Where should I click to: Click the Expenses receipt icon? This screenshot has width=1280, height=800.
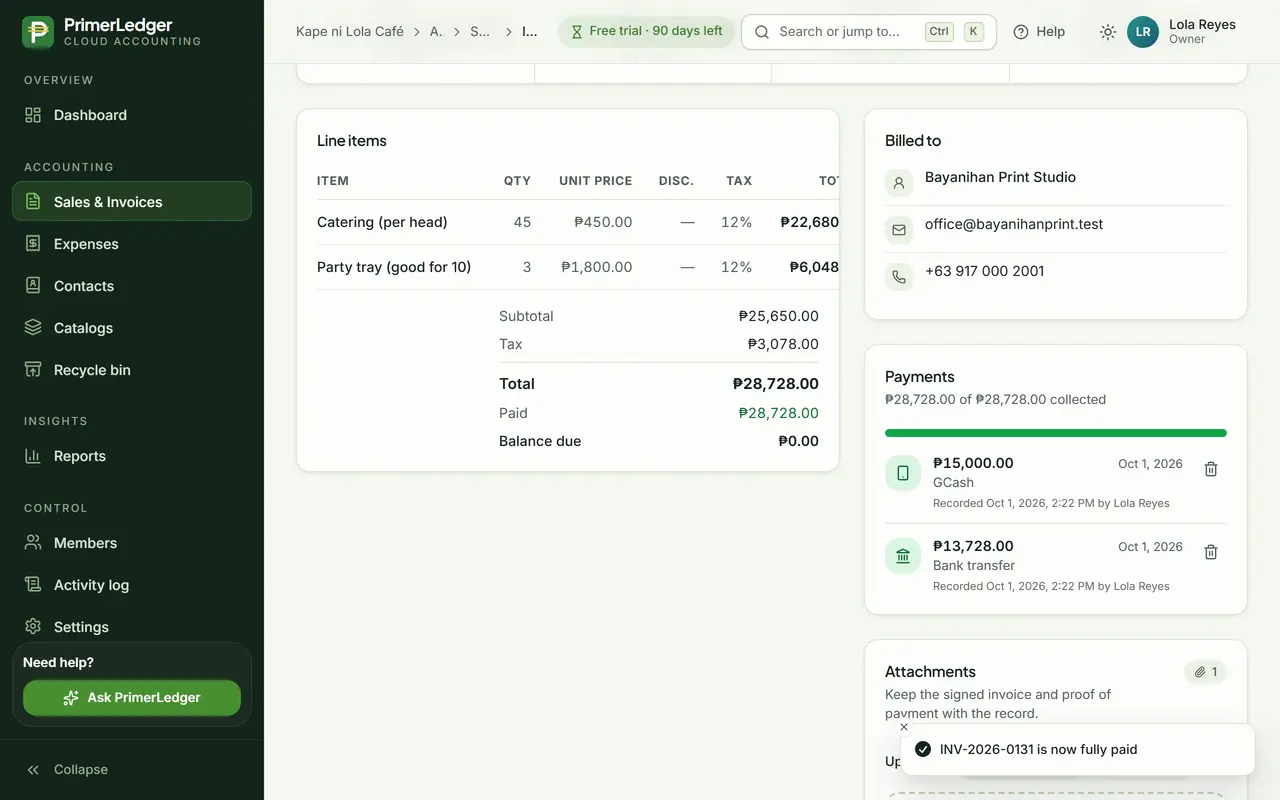tap(33, 243)
